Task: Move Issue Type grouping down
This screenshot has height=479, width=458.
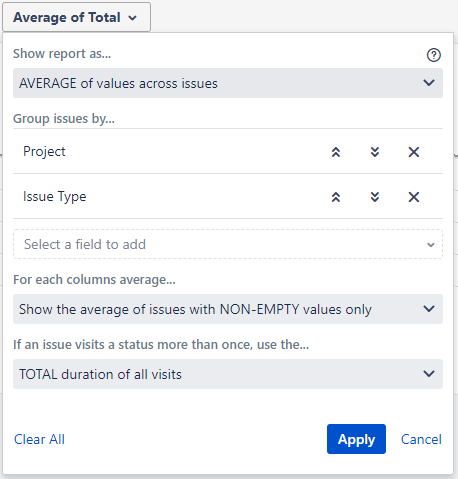Action: click(375, 197)
